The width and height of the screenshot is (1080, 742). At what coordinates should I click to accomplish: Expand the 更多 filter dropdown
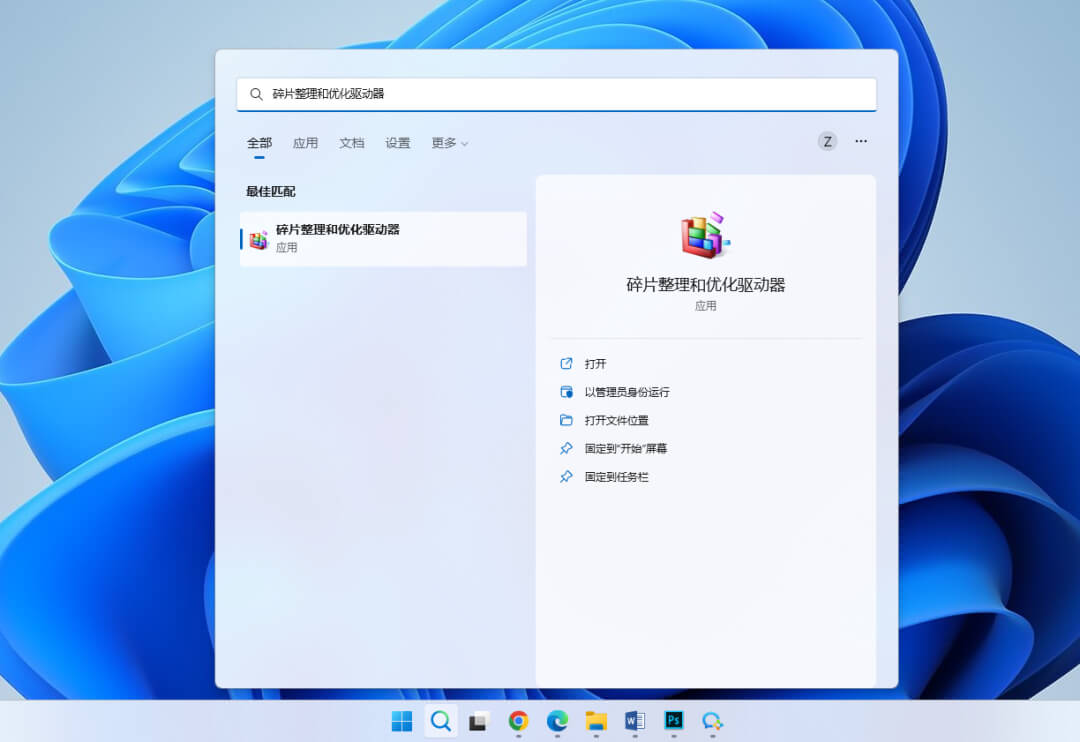click(449, 143)
